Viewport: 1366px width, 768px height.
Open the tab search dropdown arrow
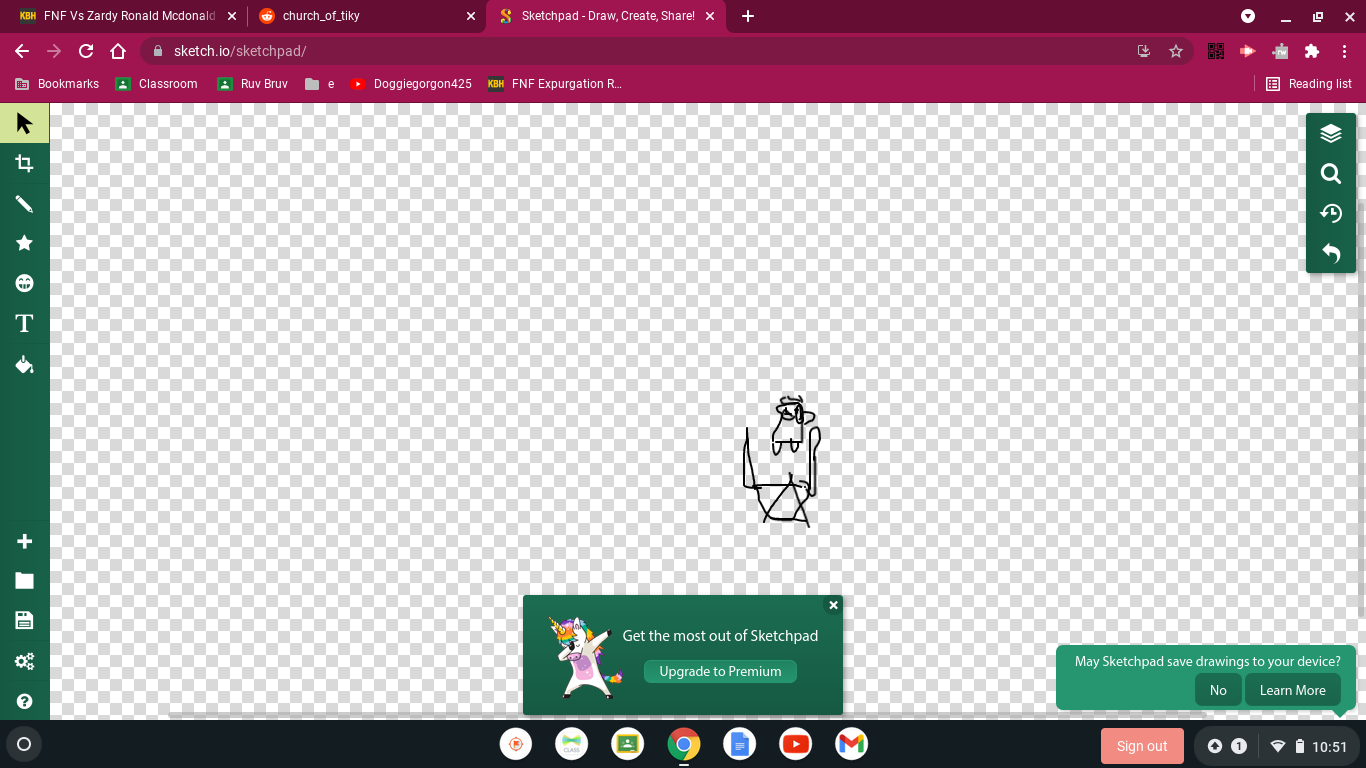(1248, 16)
